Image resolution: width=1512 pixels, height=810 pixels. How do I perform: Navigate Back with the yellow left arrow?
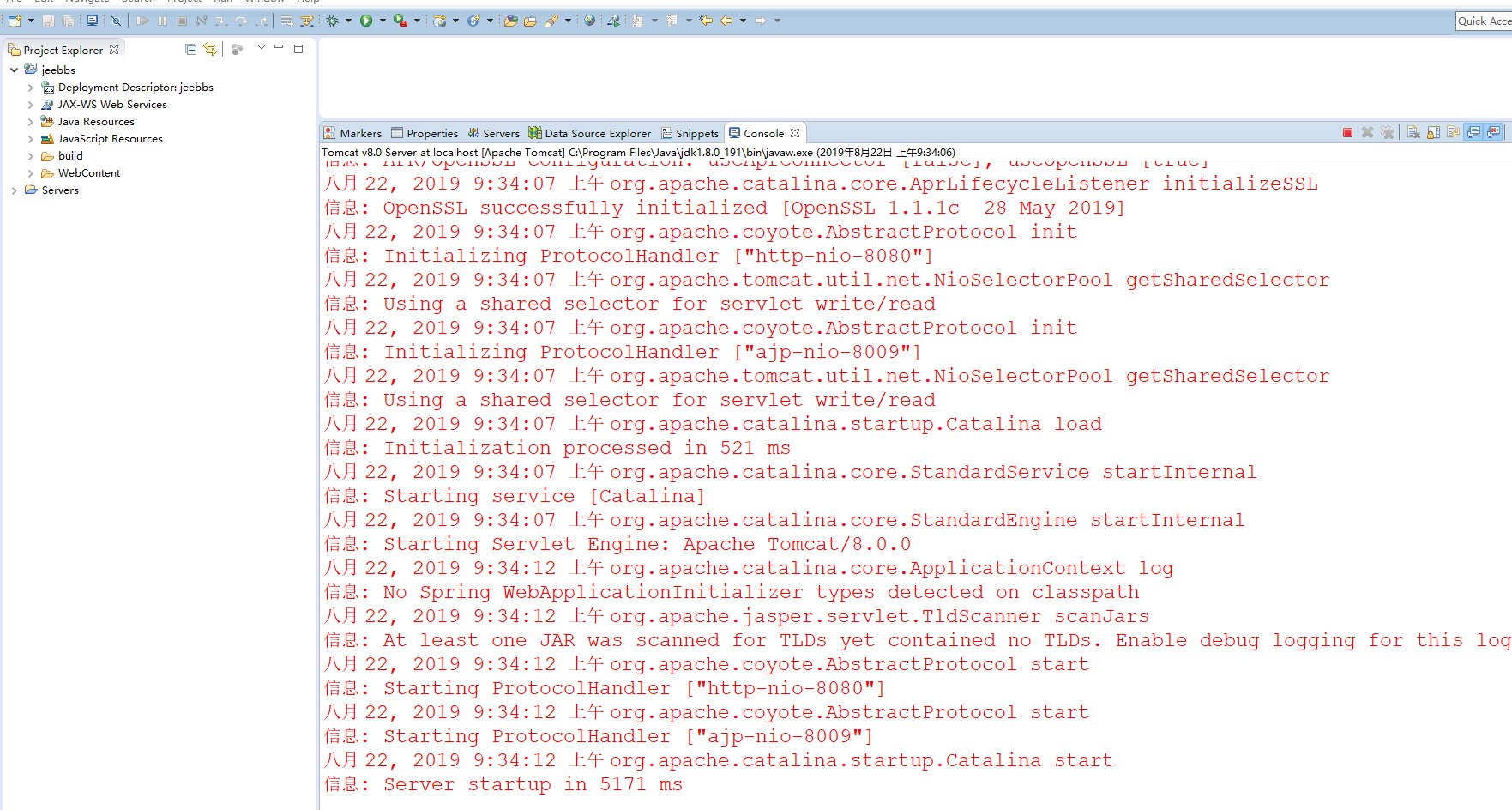(x=726, y=21)
